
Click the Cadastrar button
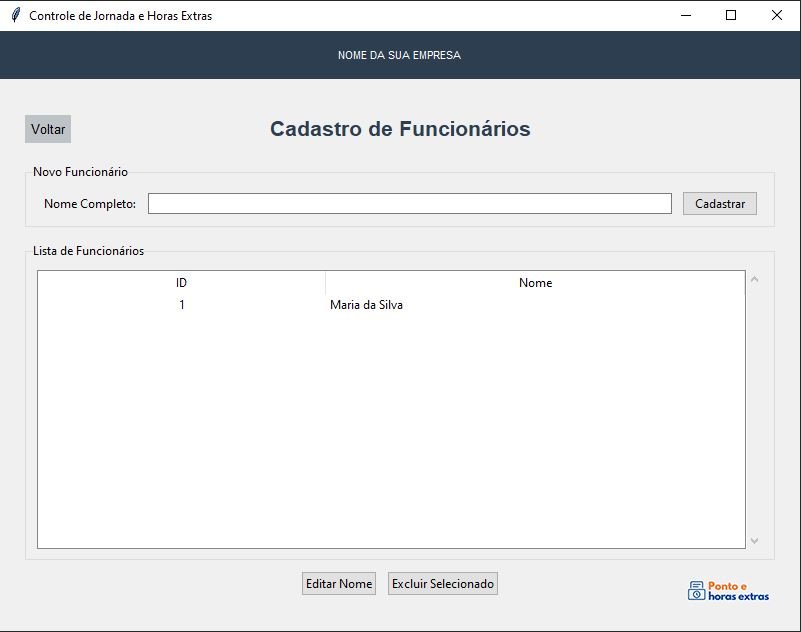[720, 204]
